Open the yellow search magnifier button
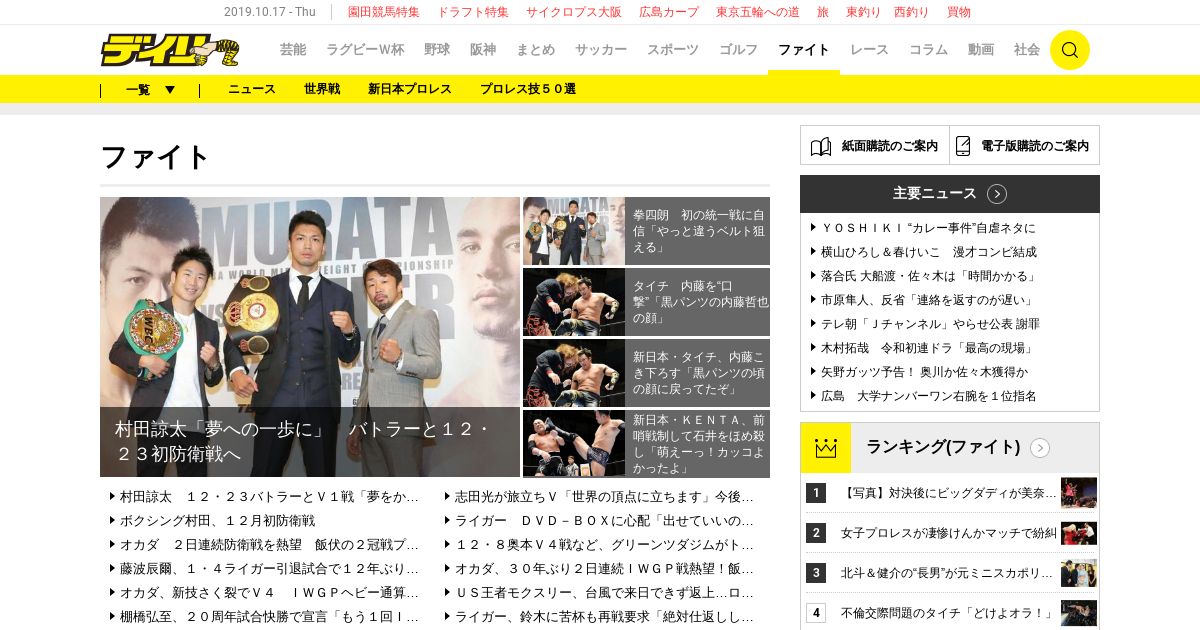 1069,50
